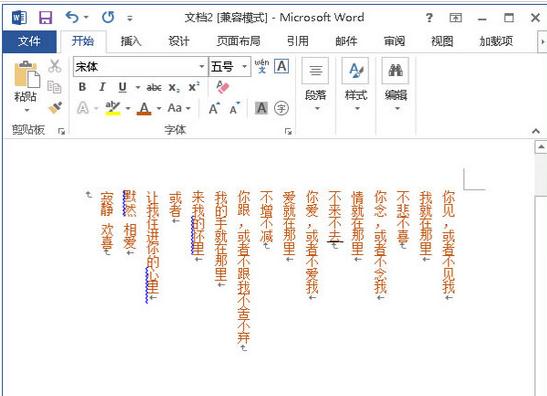Activate the Format Painter brush
This screenshot has height=396, width=547.
pos(55,107)
